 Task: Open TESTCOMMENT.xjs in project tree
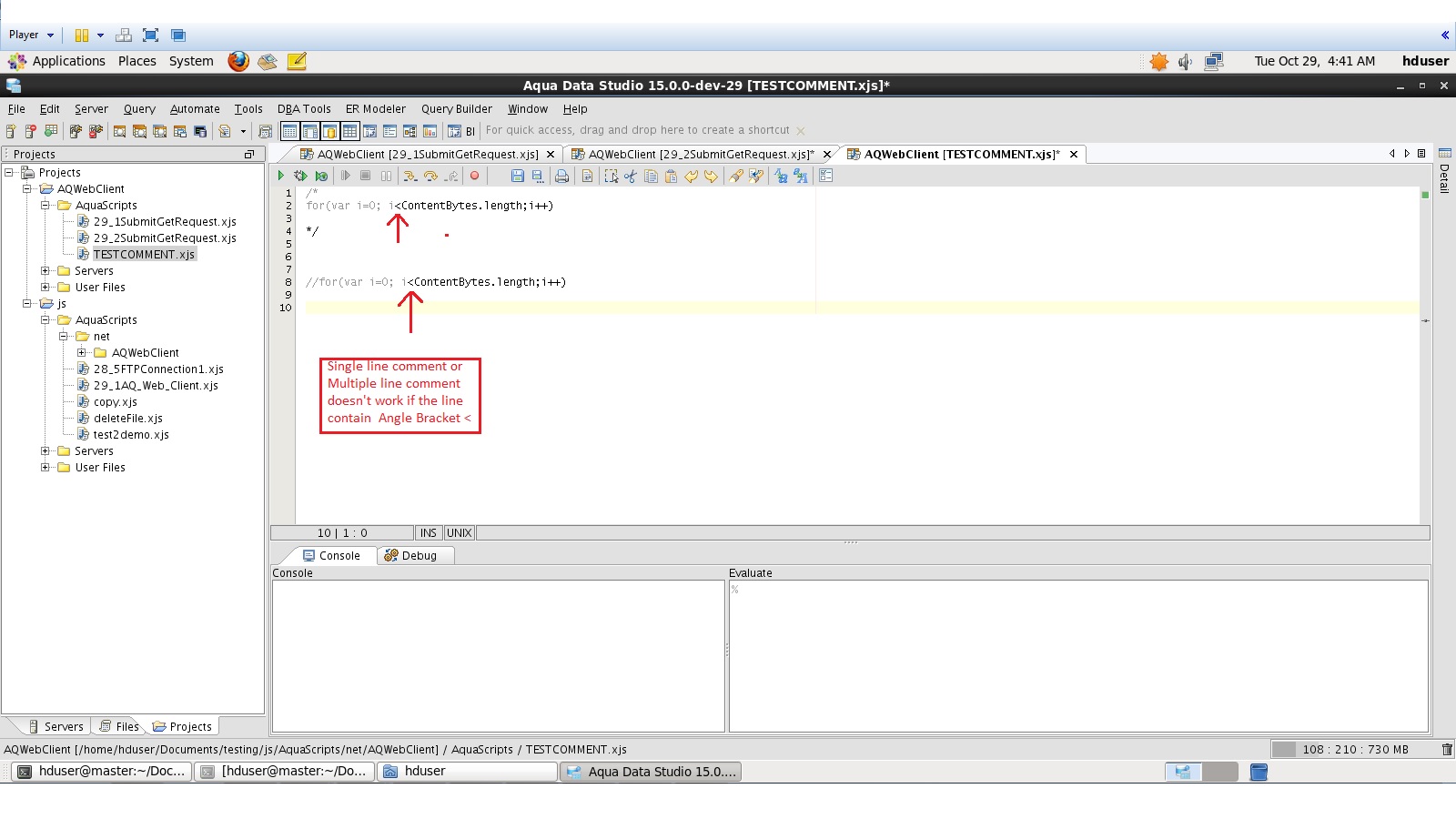tap(144, 255)
